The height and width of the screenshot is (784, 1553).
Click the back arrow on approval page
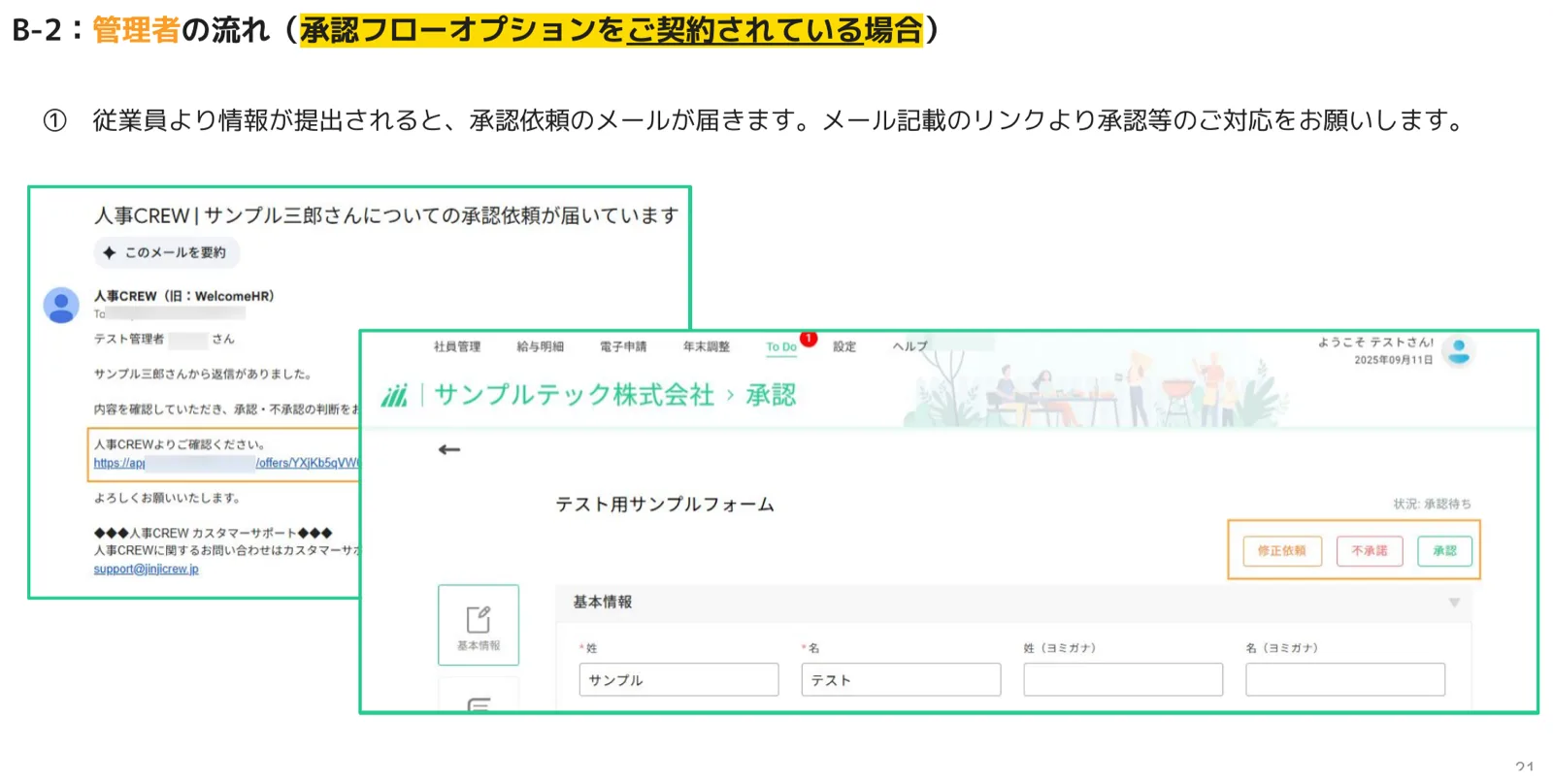pos(448,449)
